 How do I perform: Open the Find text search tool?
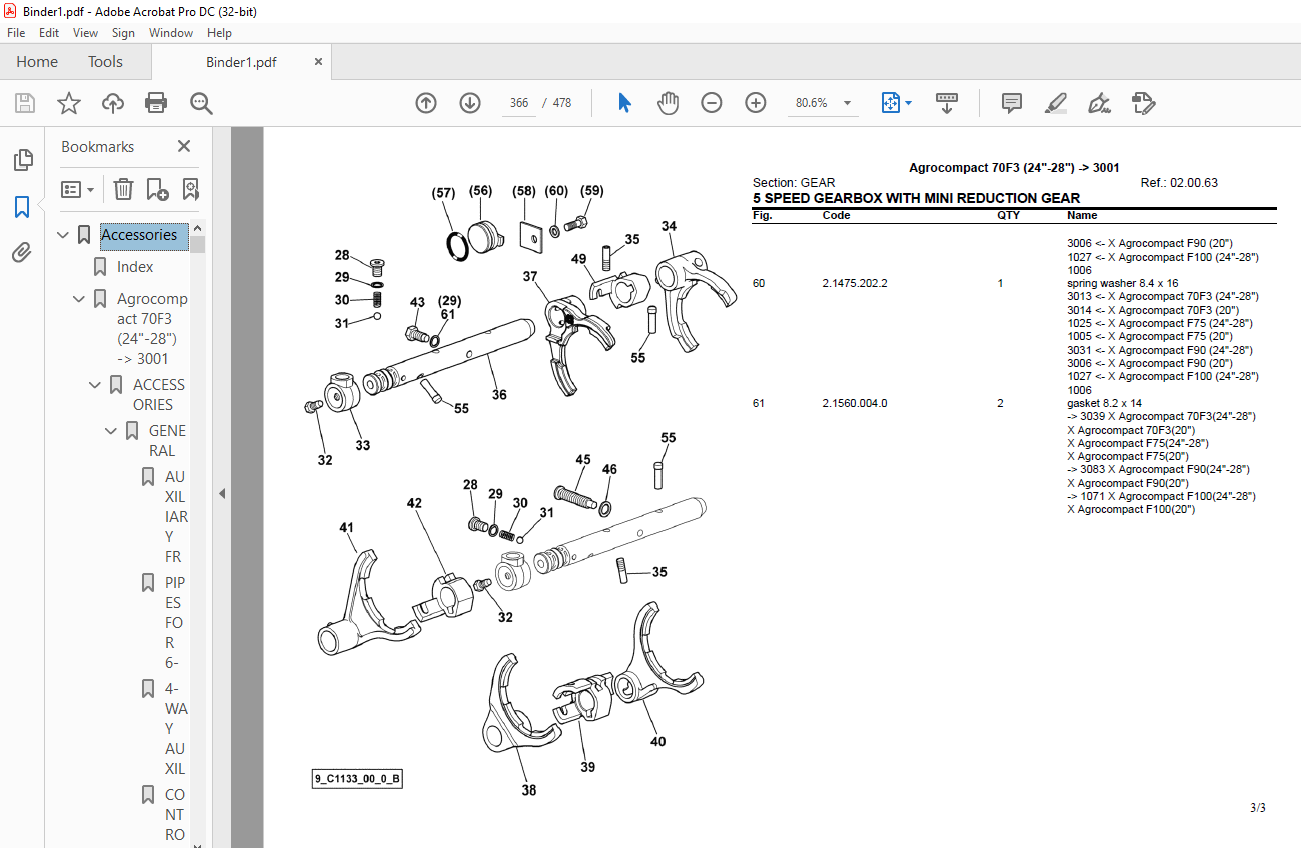pyautogui.click(x=201, y=103)
